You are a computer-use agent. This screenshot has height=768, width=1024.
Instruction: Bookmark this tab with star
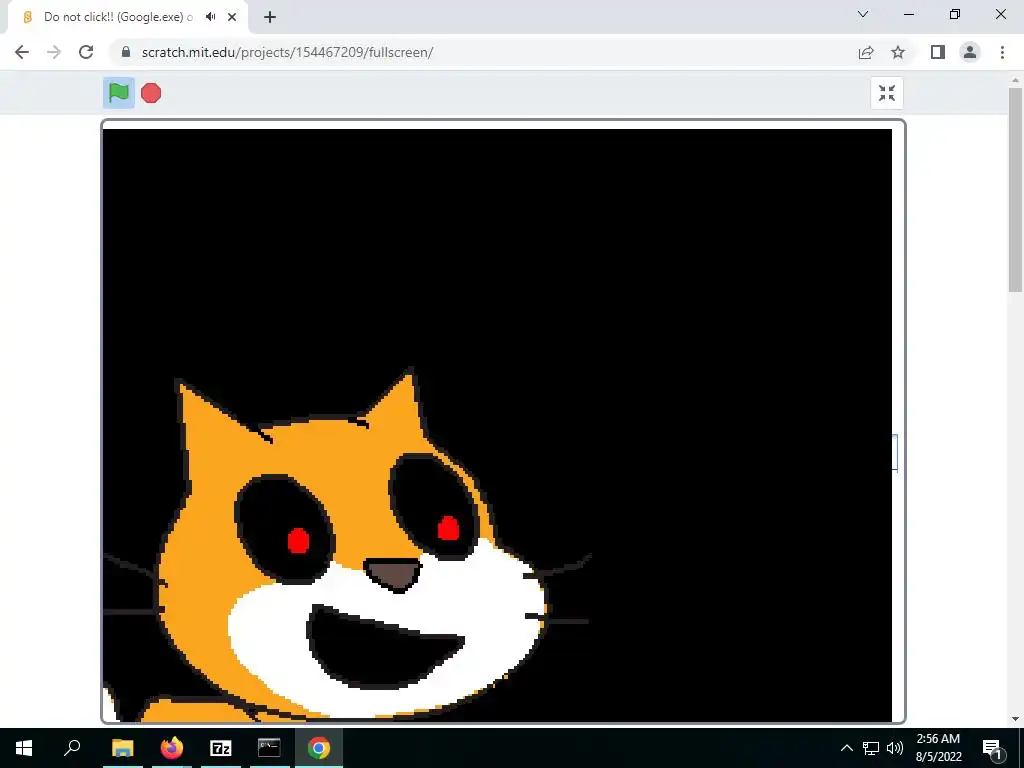coord(898,52)
